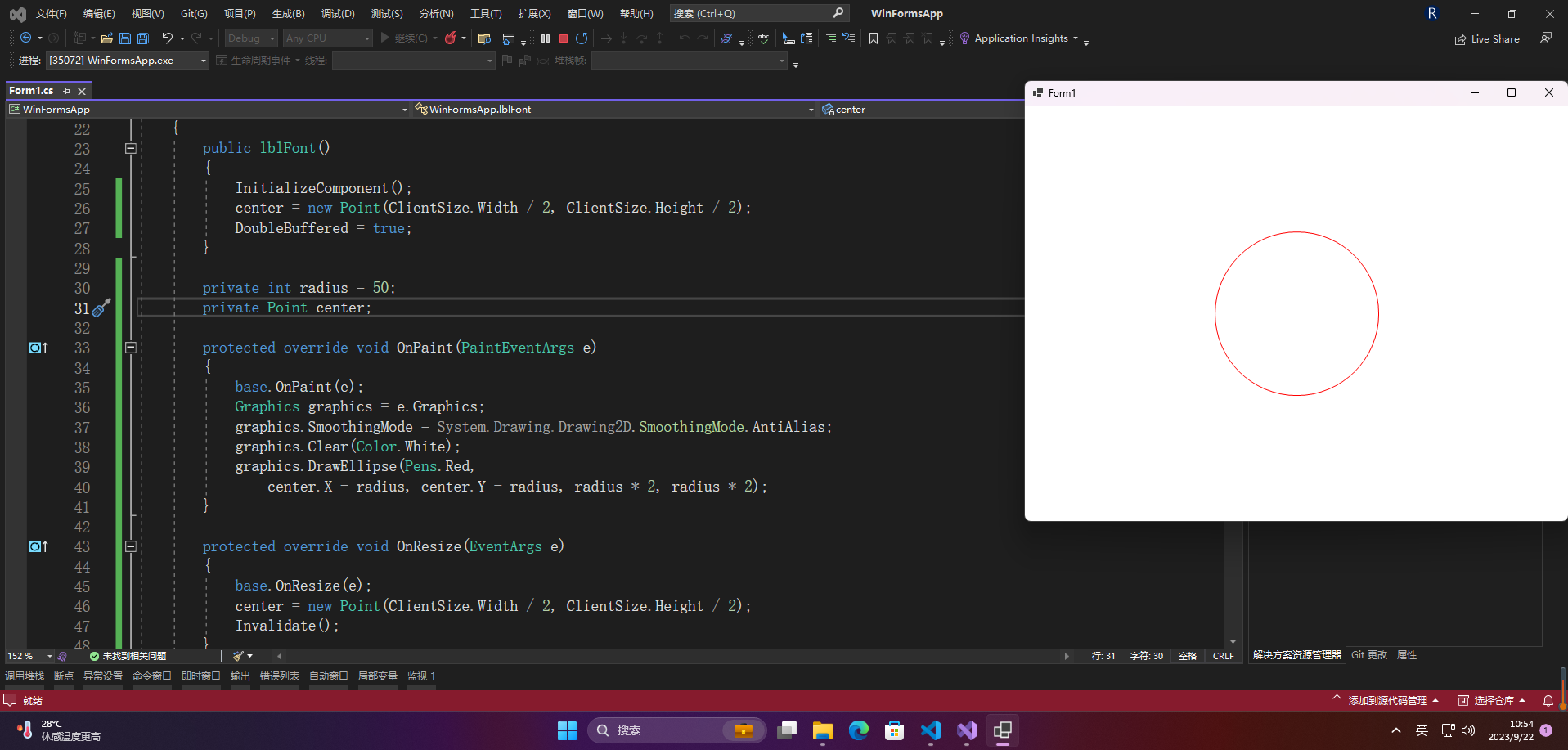
Task: Restart the debug session
Action: [x=582, y=38]
